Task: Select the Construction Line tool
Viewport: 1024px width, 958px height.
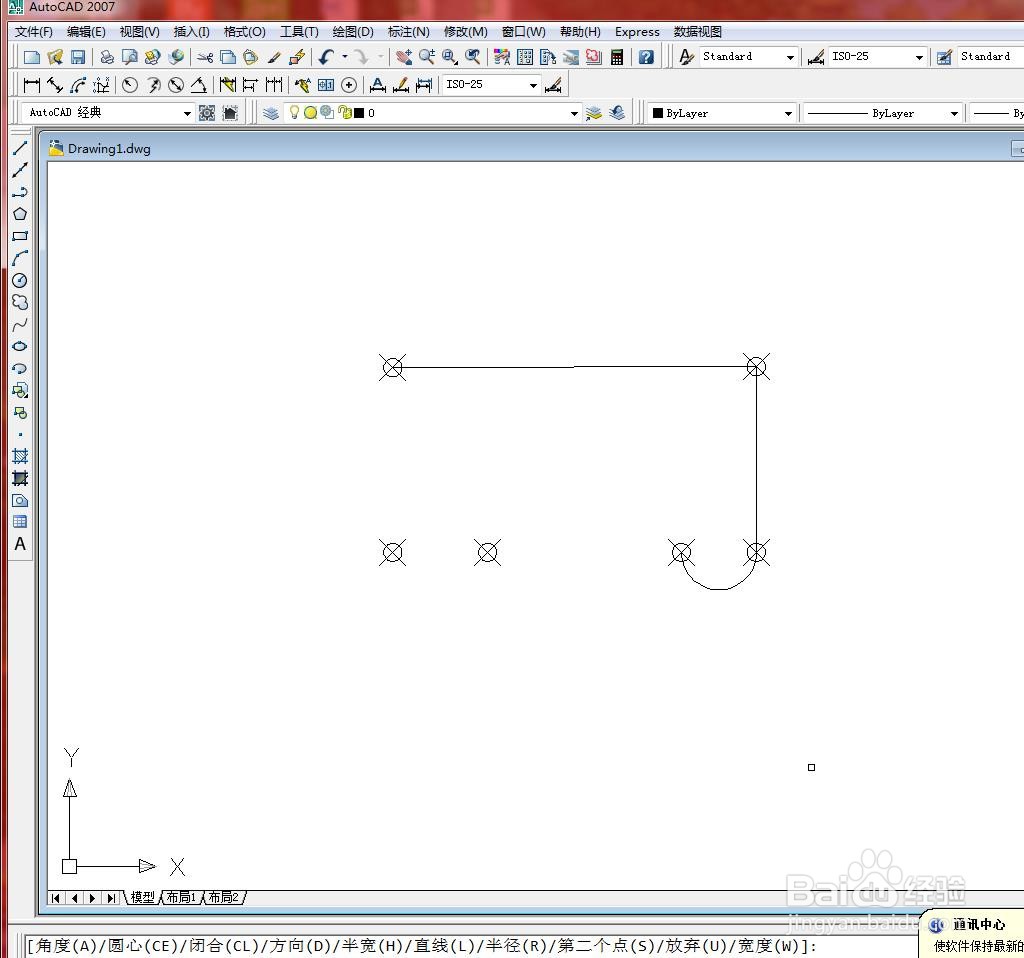Action: 20,170
